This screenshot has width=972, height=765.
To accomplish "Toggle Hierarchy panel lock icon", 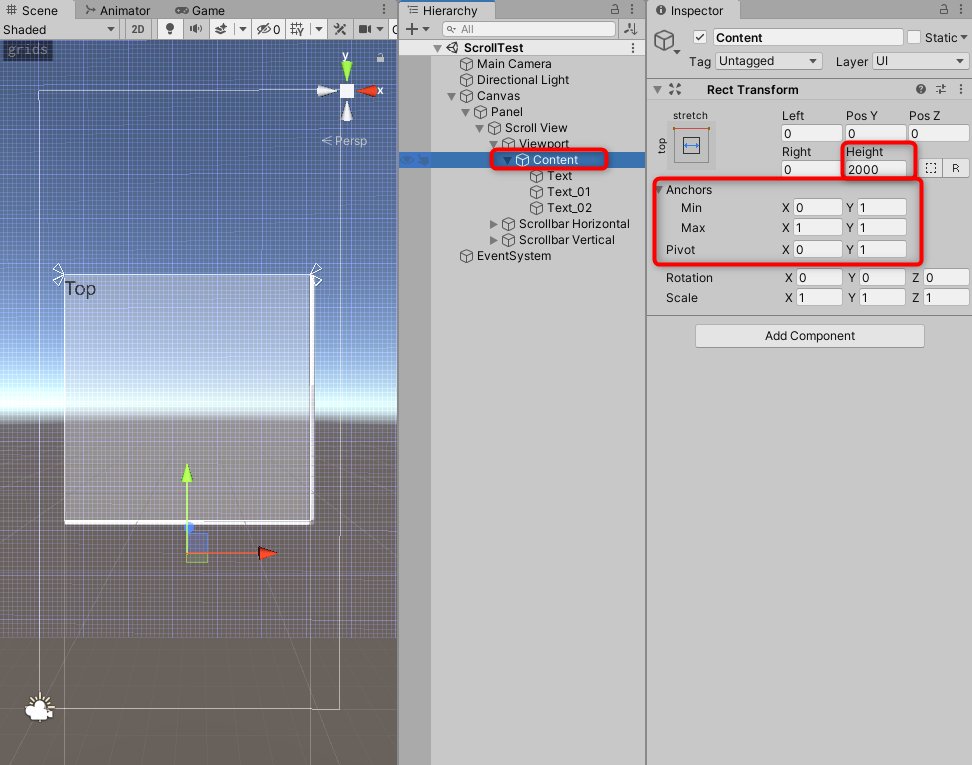I will pyautogui.click(x=615, y=9).
